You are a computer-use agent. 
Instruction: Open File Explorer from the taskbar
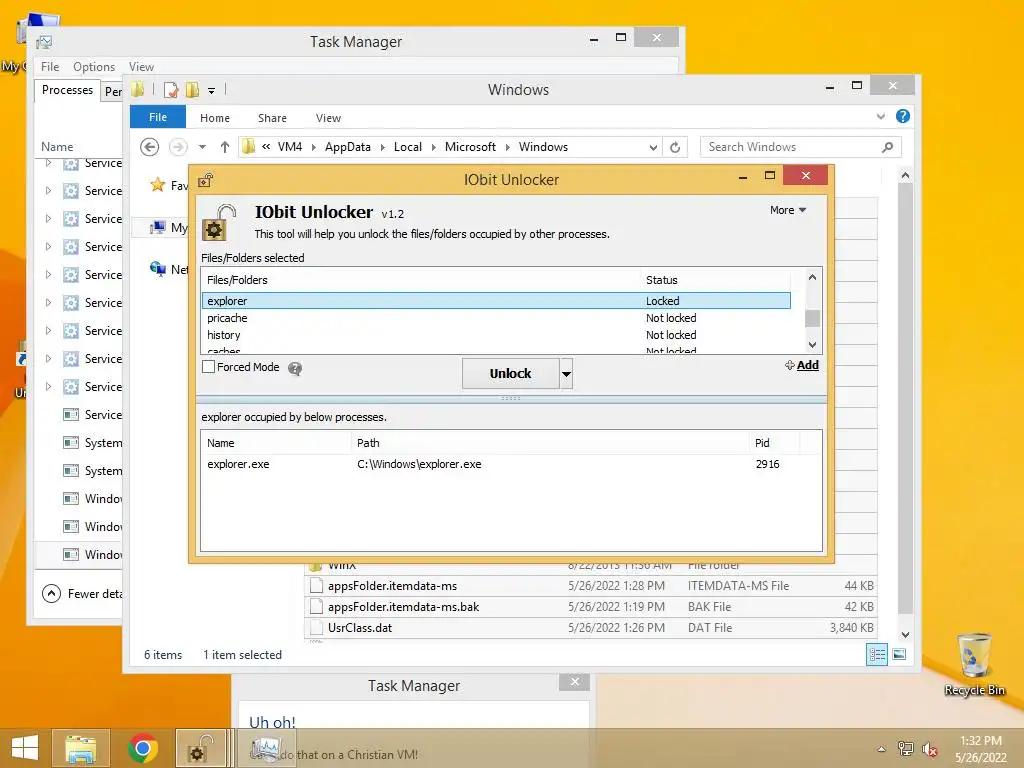coord(80,748)
